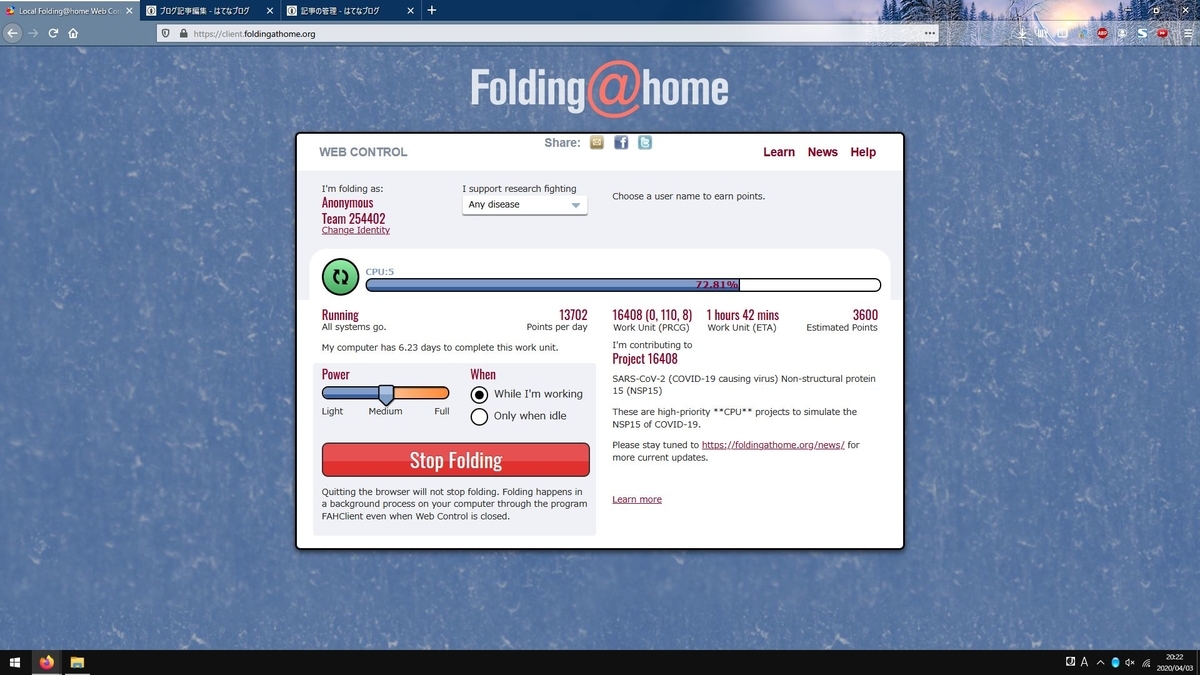Click the Anonymous user name text
This screenshot has width=1200, height=675.
pos(348,203)
